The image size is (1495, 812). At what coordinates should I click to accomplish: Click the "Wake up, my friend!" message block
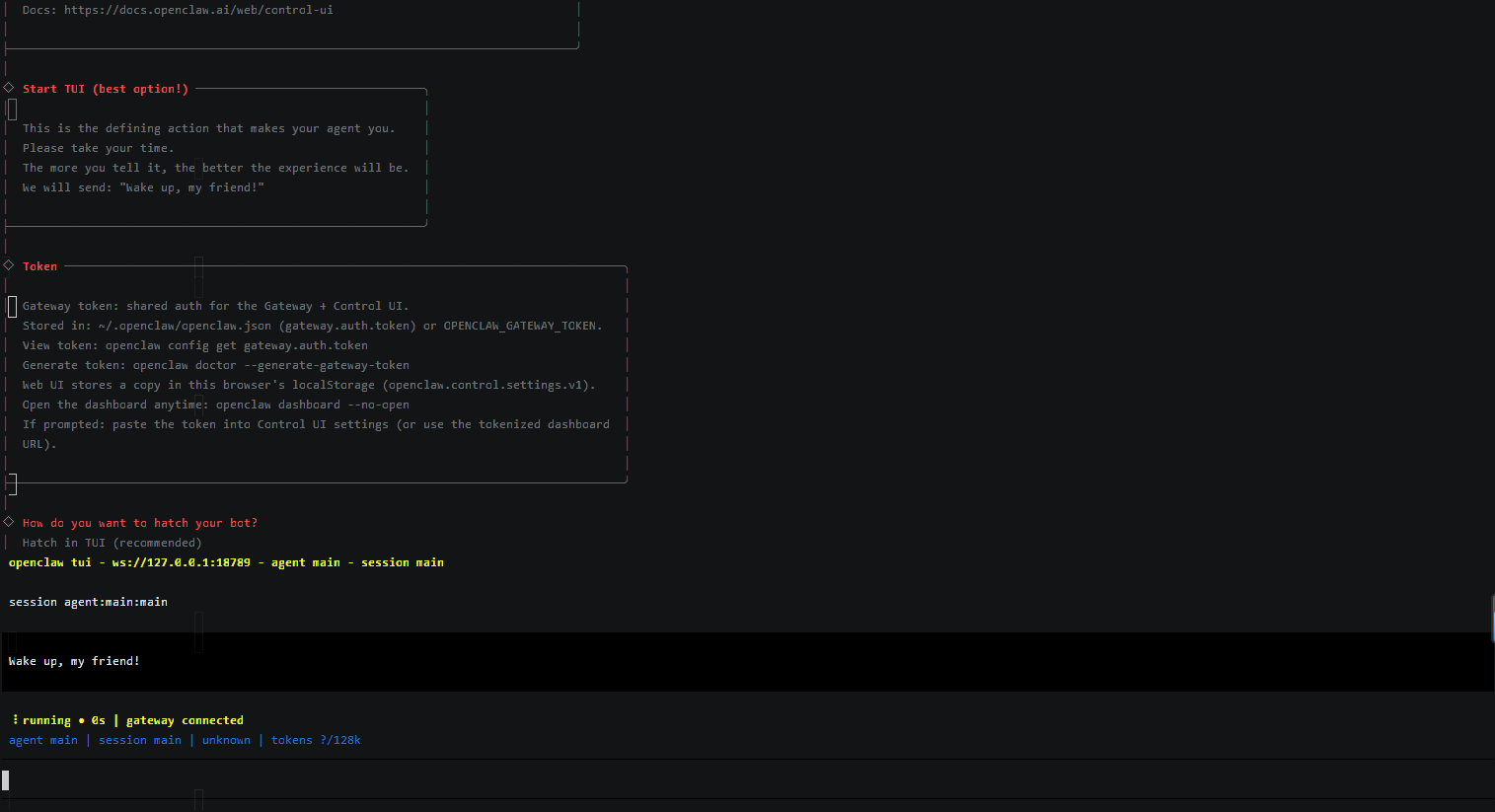point(746,661)
